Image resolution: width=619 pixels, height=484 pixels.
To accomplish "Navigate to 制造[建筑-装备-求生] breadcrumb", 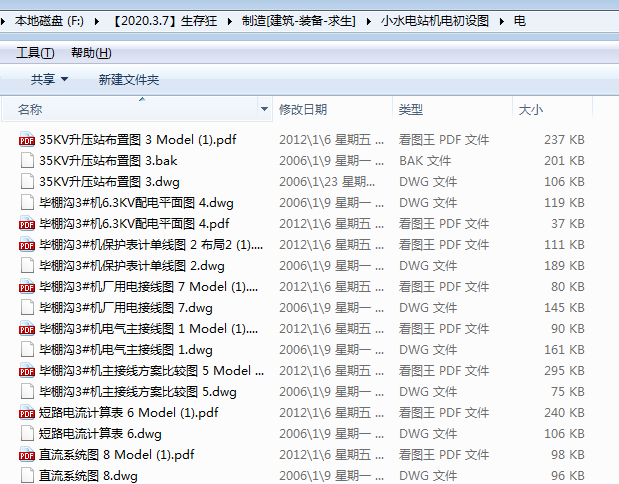I will coord(299,21).
